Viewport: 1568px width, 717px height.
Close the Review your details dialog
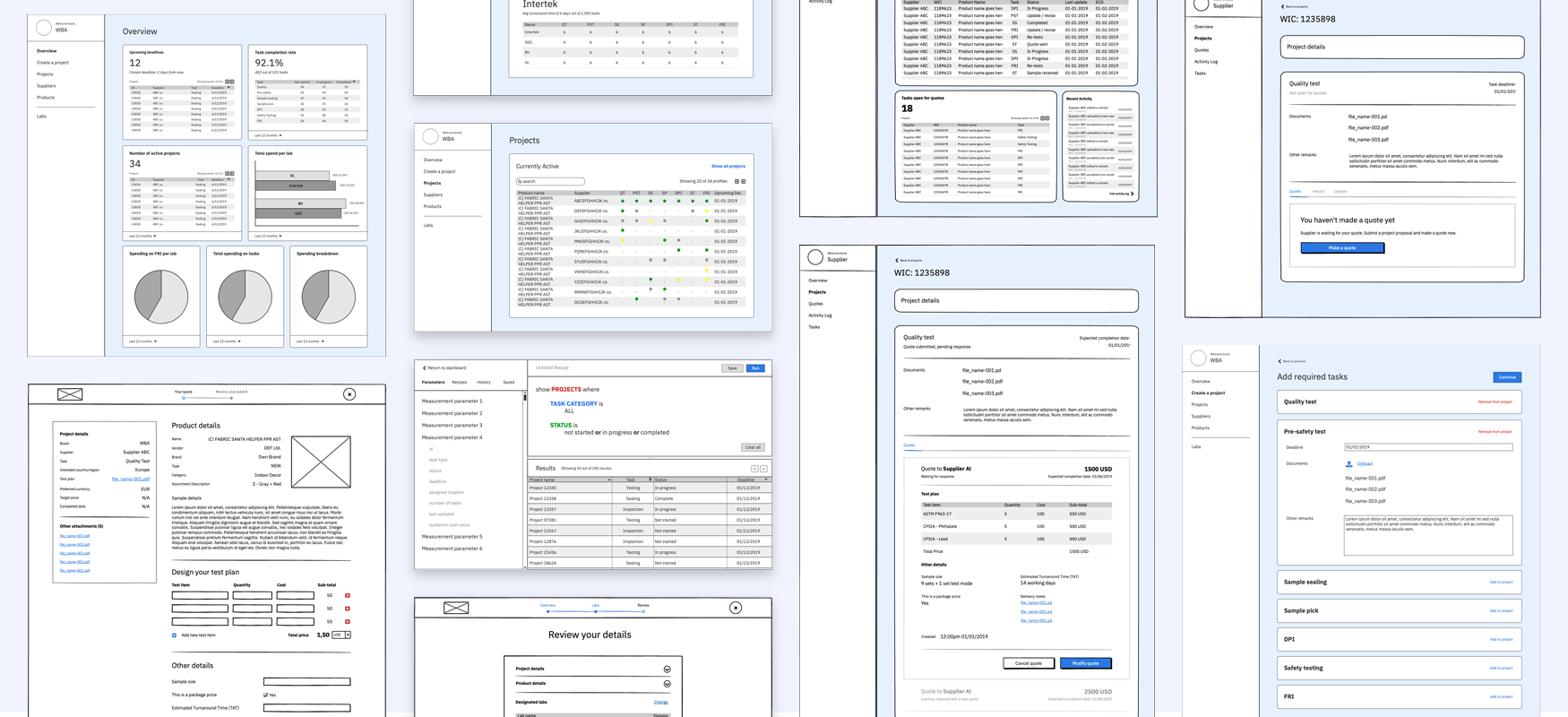tap(736, 608)
